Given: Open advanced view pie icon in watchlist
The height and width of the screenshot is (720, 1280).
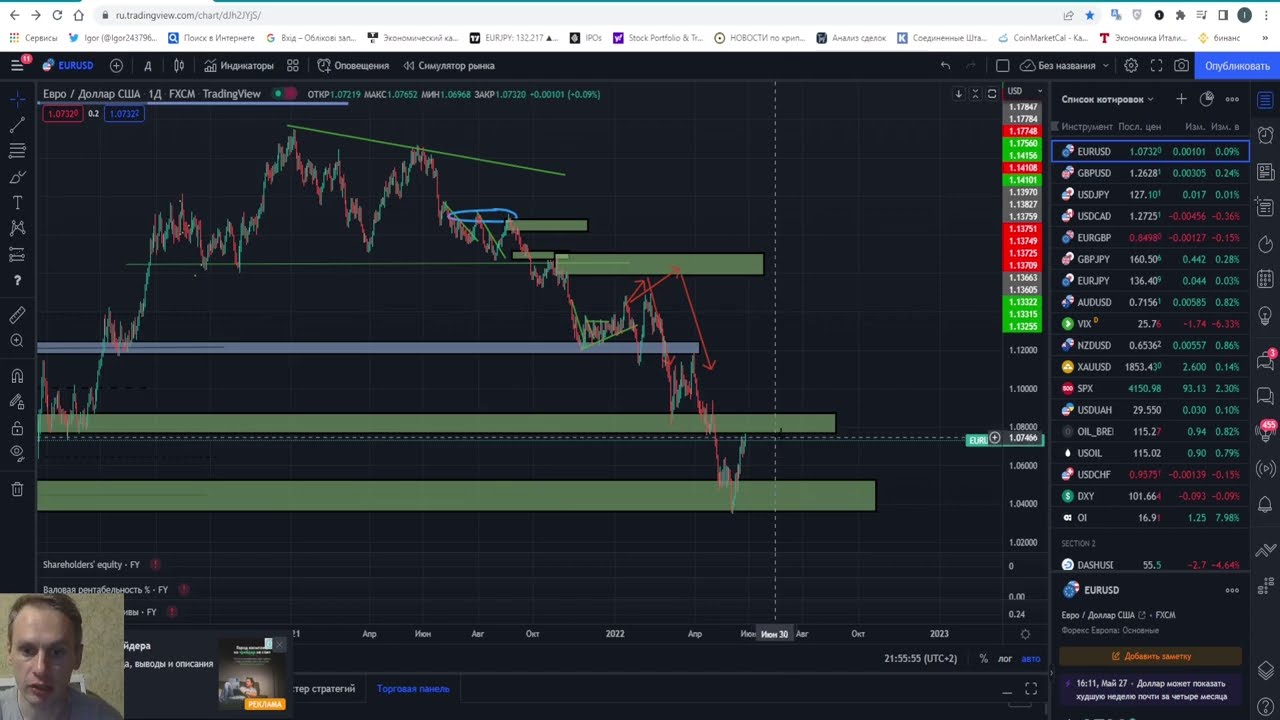Looking at the screenshot, I should (1207, 99).
